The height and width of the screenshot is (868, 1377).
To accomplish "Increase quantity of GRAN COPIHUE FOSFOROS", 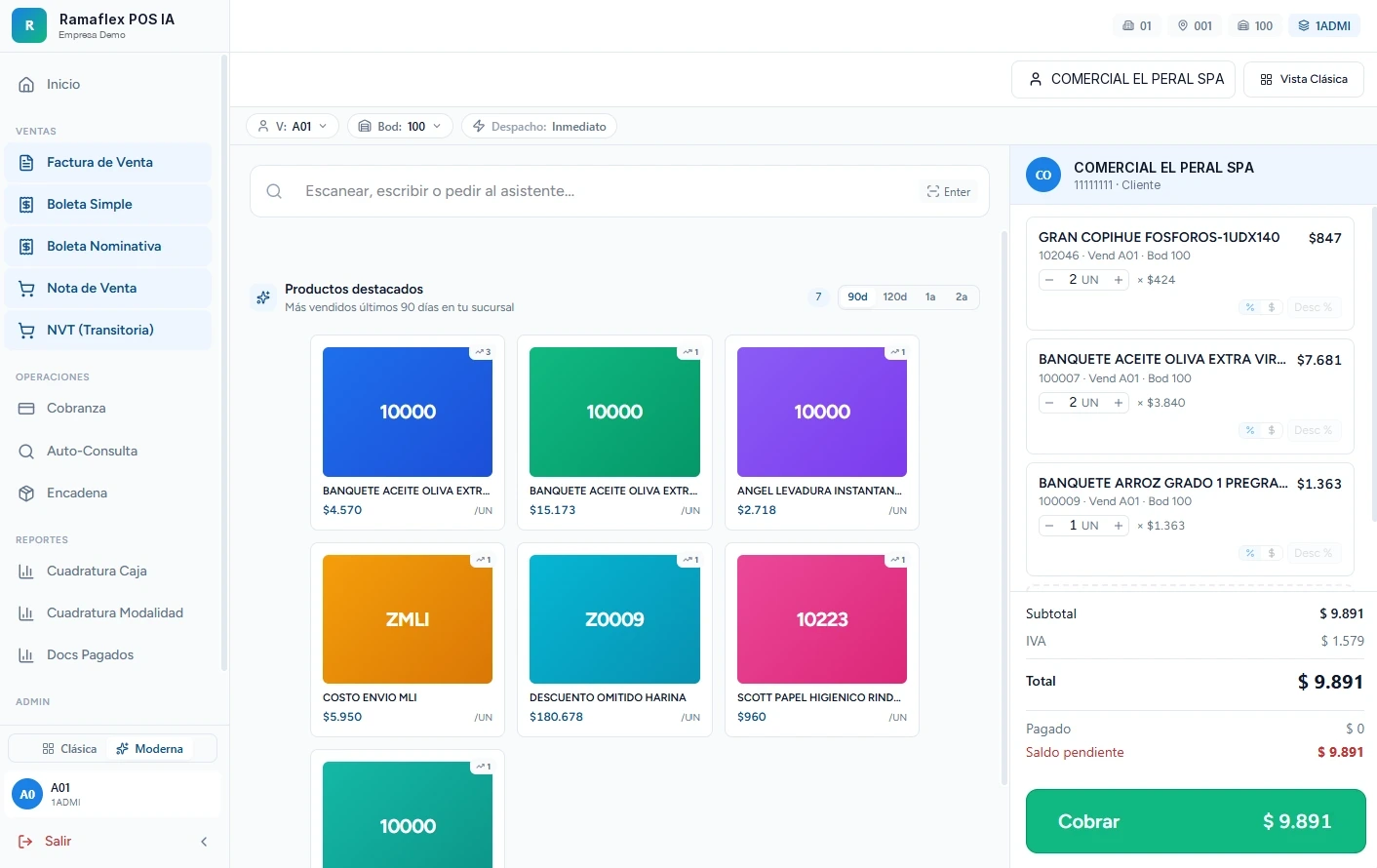I will click(1119, 280).
